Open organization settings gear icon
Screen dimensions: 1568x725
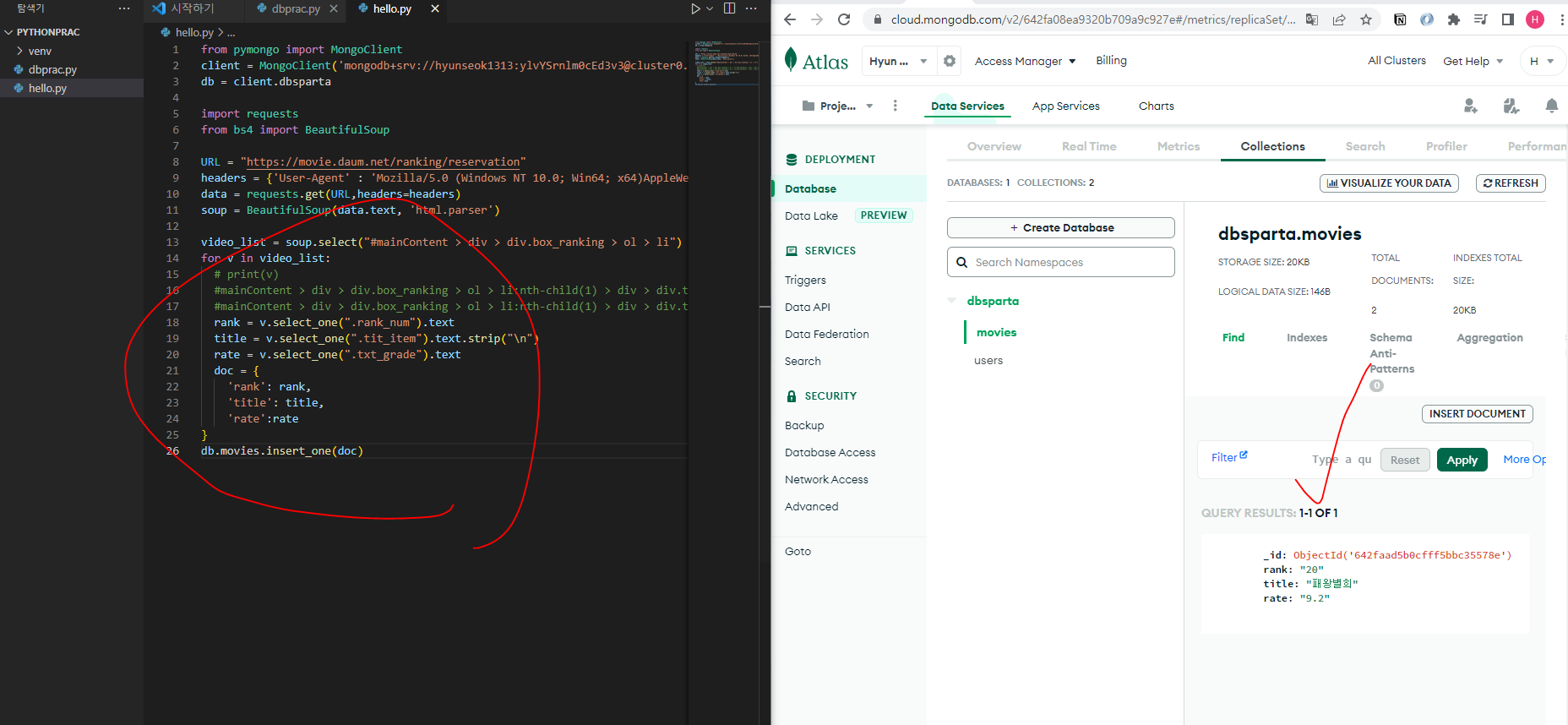(950, 61)
